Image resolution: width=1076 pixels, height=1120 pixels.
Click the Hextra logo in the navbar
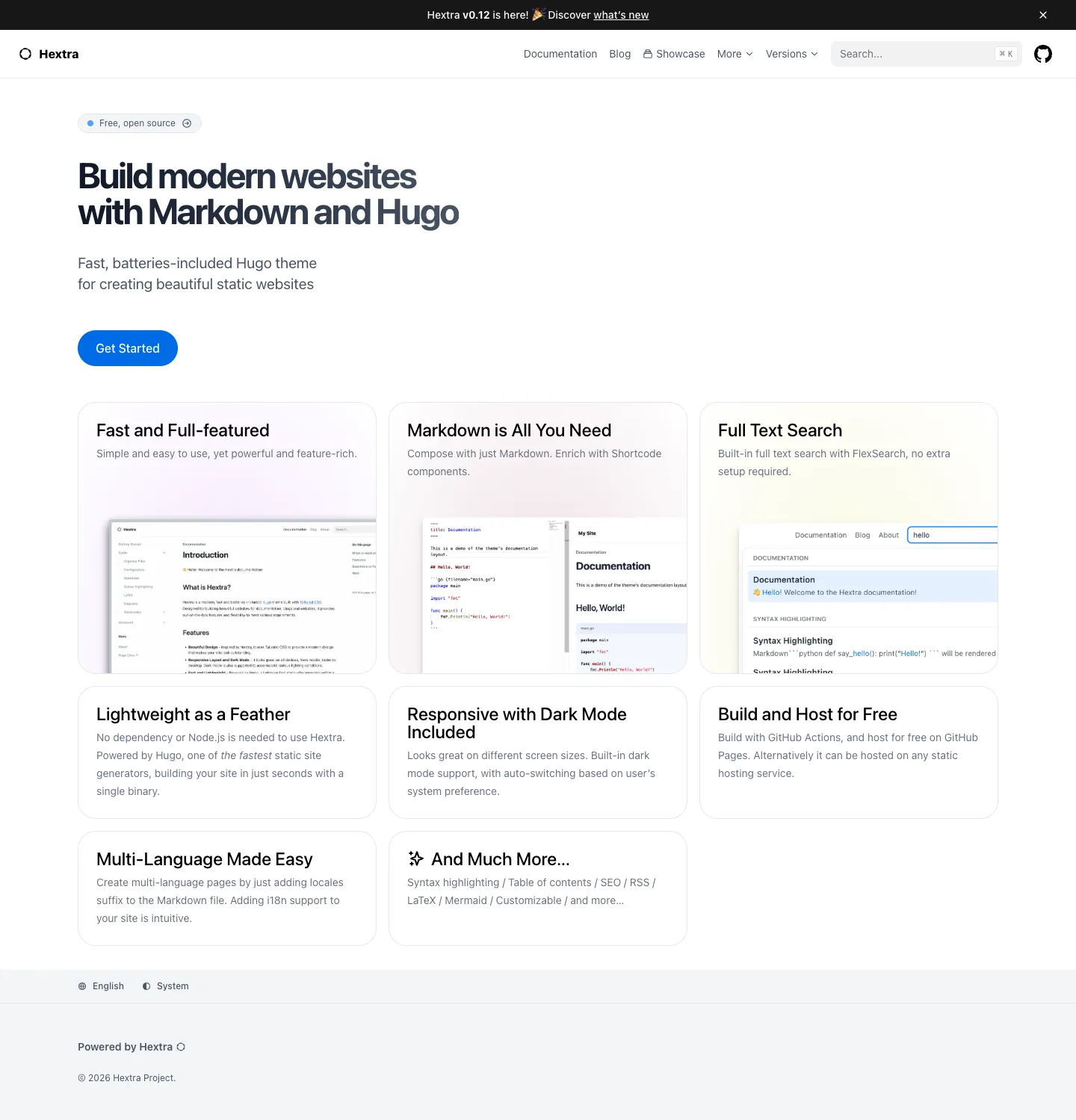pyautogui.click(x=49, y=54)
